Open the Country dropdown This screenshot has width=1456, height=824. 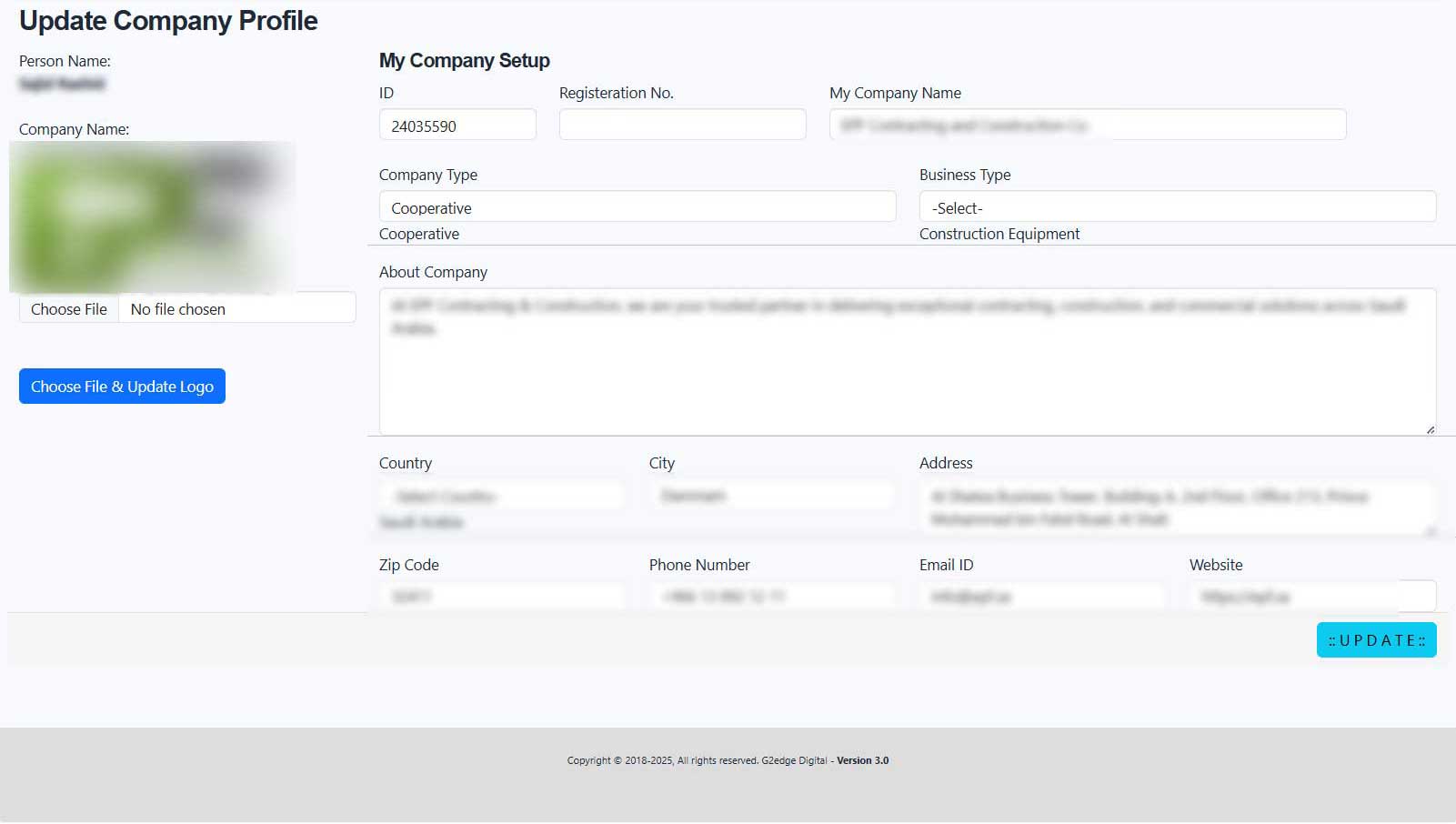coord(502,496)
